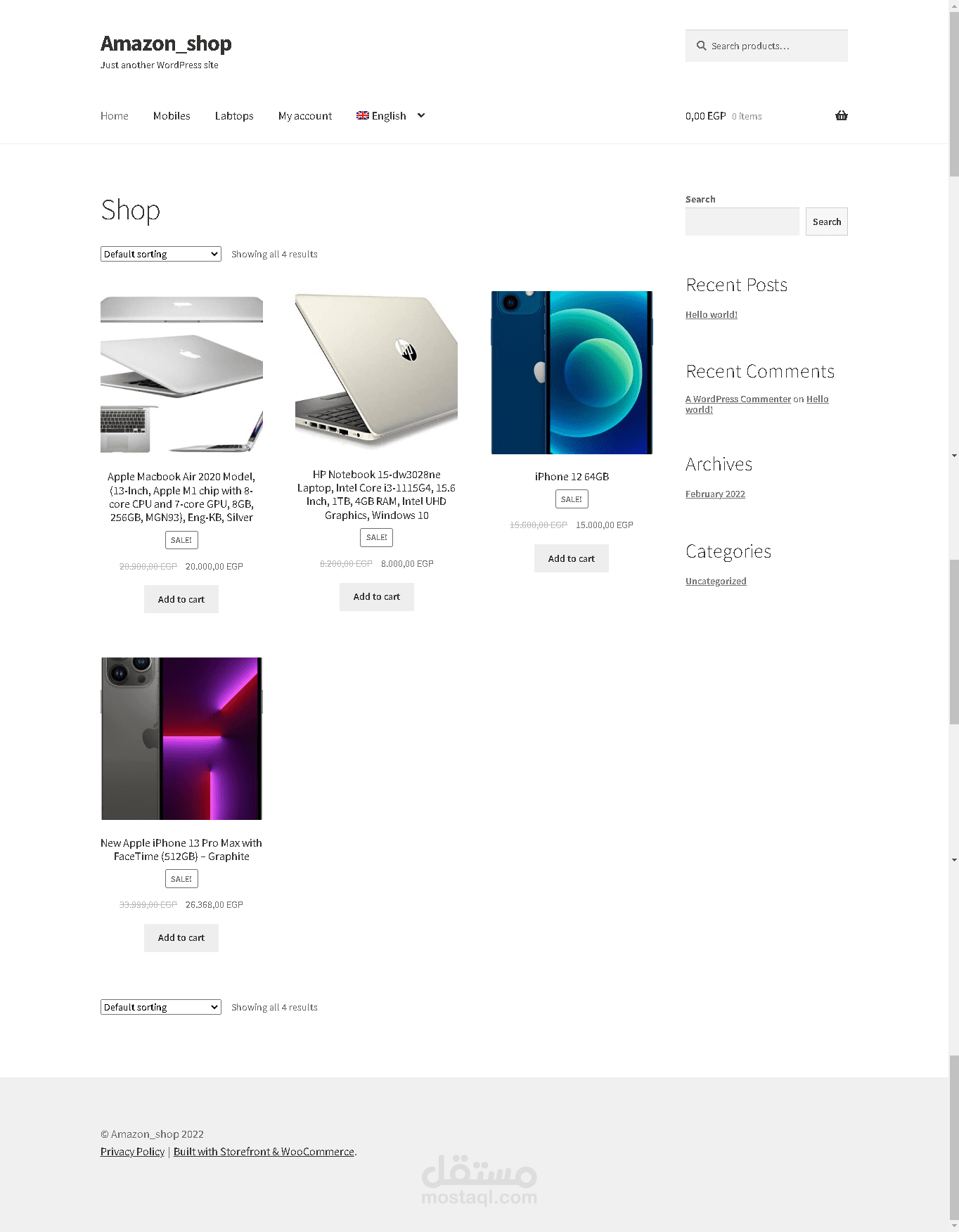Go to the Home menu item
The image size is (959, 1232).
[115, 116]
